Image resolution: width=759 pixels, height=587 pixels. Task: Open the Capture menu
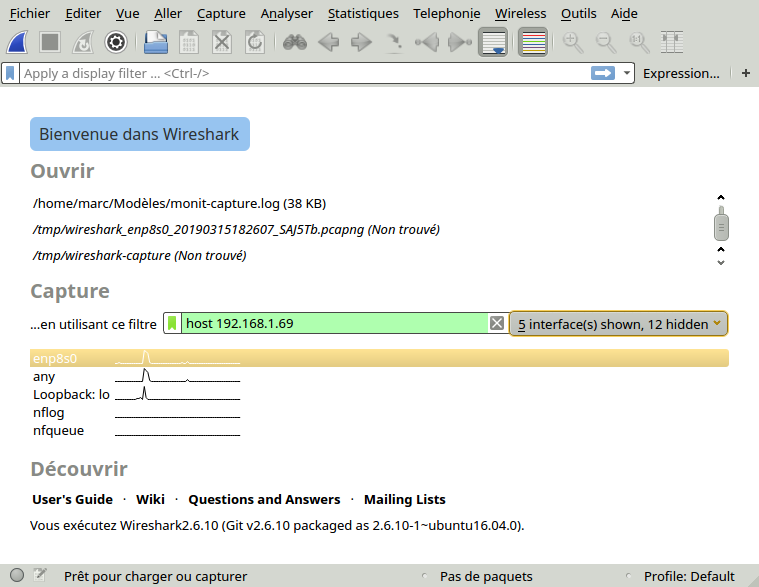click(221, 14)
